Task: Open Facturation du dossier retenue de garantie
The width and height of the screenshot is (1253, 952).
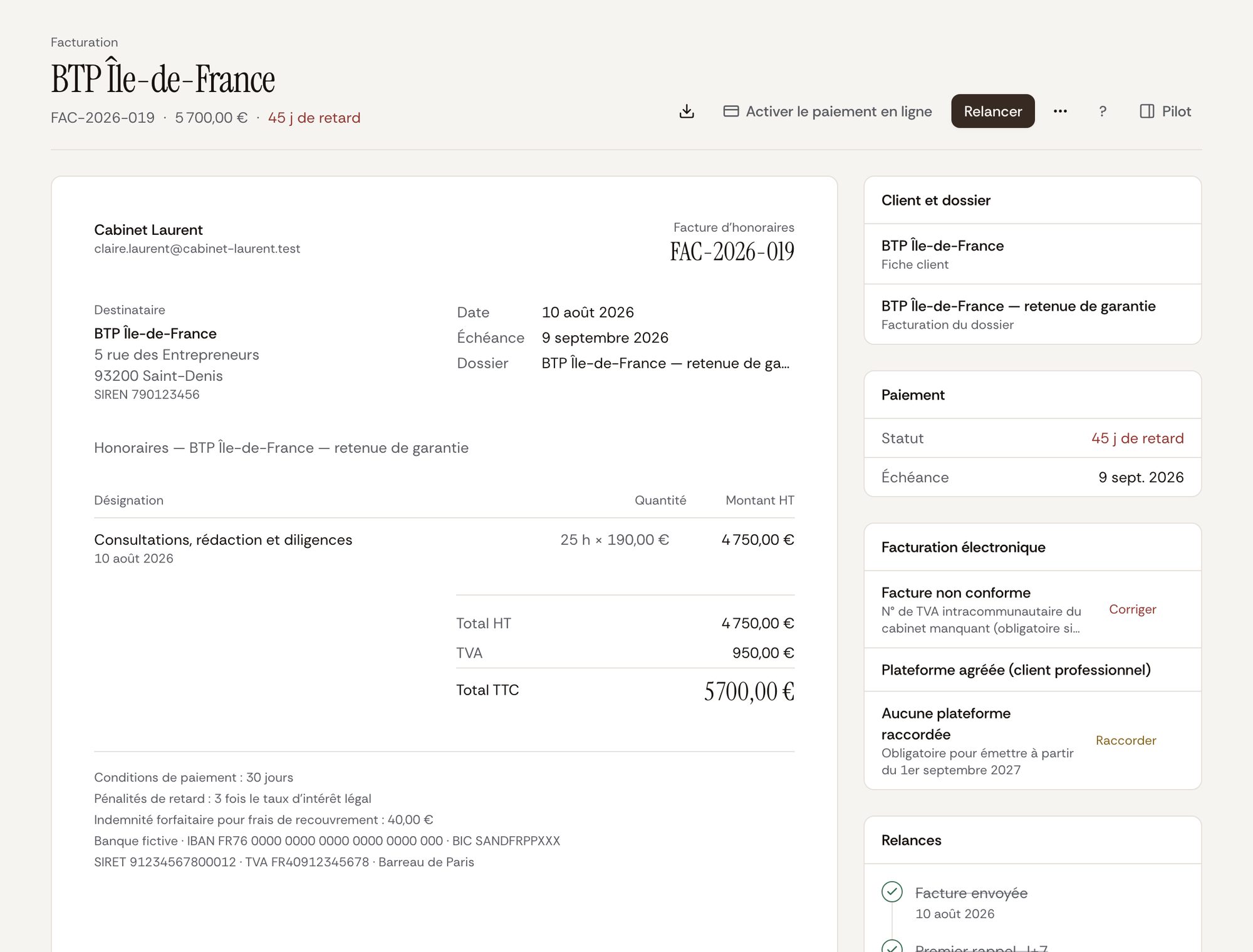Action: 1032,314
